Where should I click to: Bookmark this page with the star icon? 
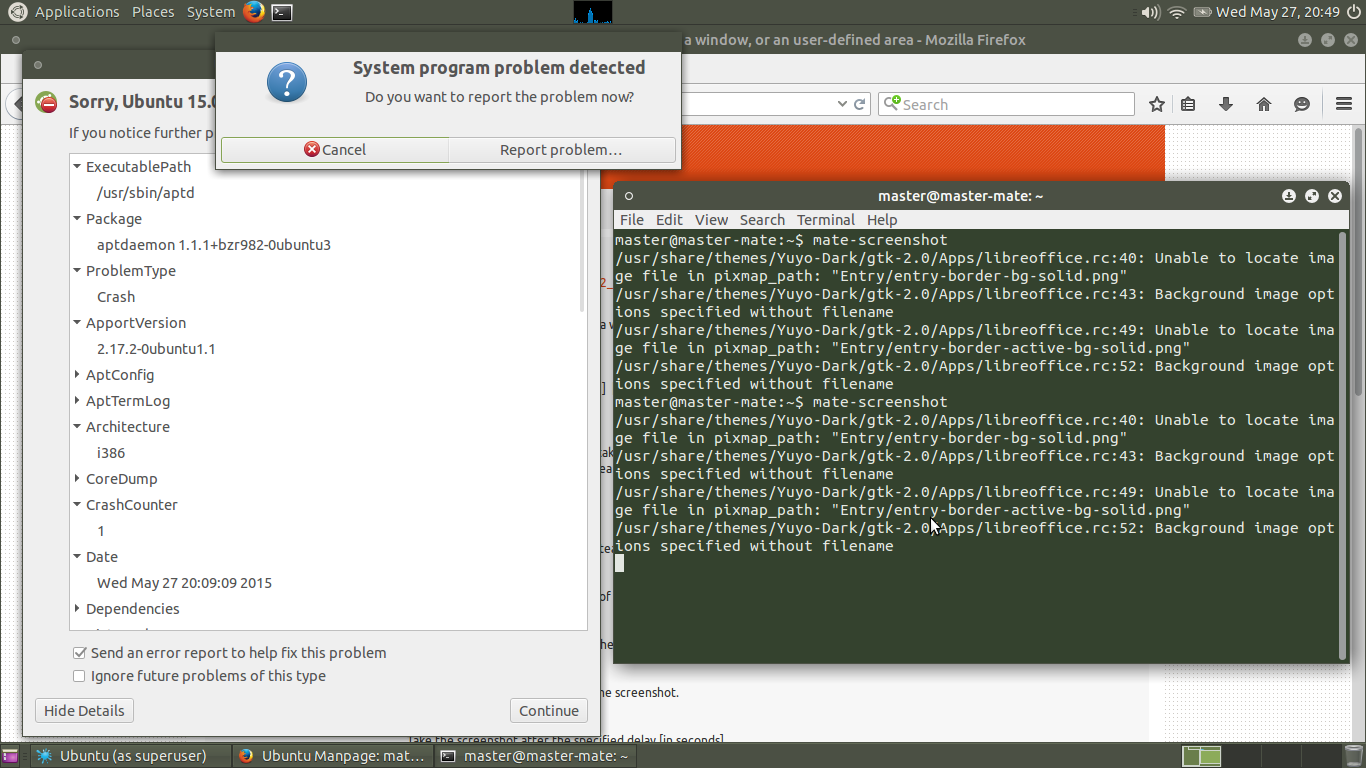pyautogui.click(x=1157, y=104)
